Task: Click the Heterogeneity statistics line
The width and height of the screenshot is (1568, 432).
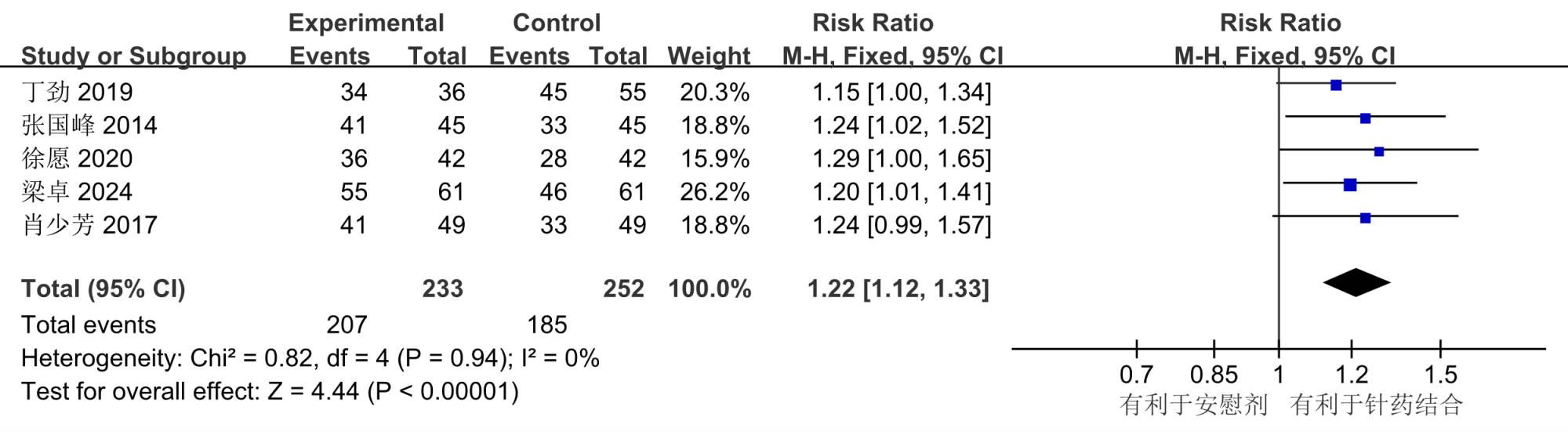Action: click(310, 358)
